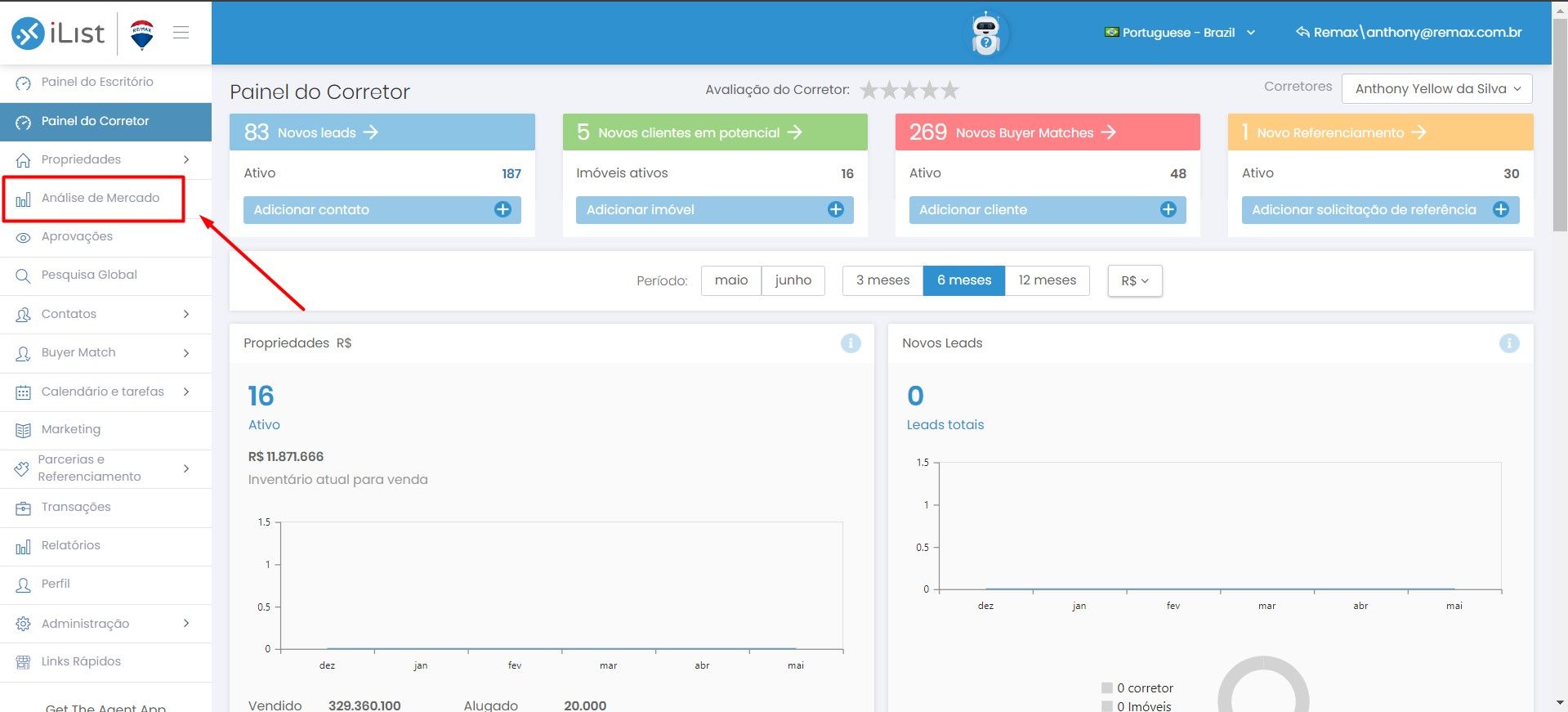Image resolution: width=1568 pixels, height=712 pixels.
Task: Rate the corretor with the first star
Action: pyautogui.click(x=869, y=90)
